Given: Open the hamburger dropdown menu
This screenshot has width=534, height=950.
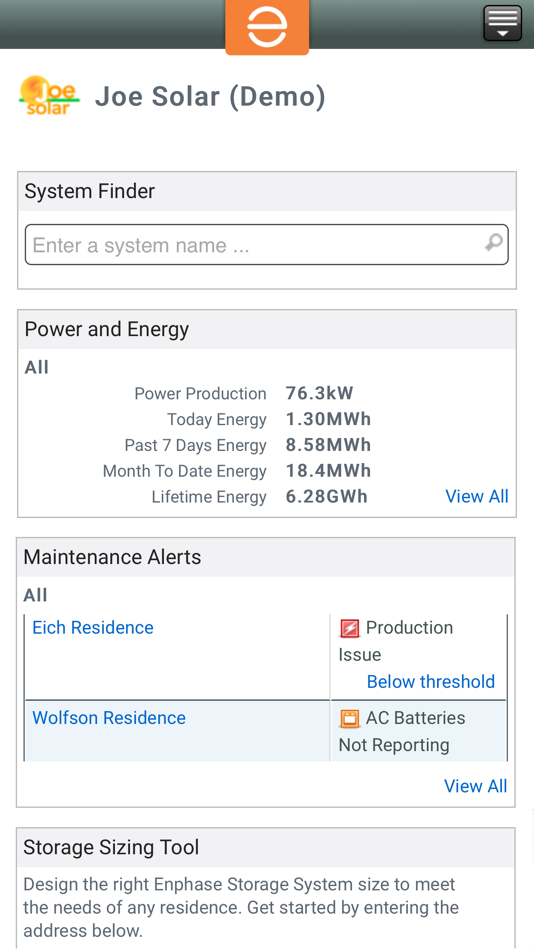Looking at the screenshot, I should (502, 23).
